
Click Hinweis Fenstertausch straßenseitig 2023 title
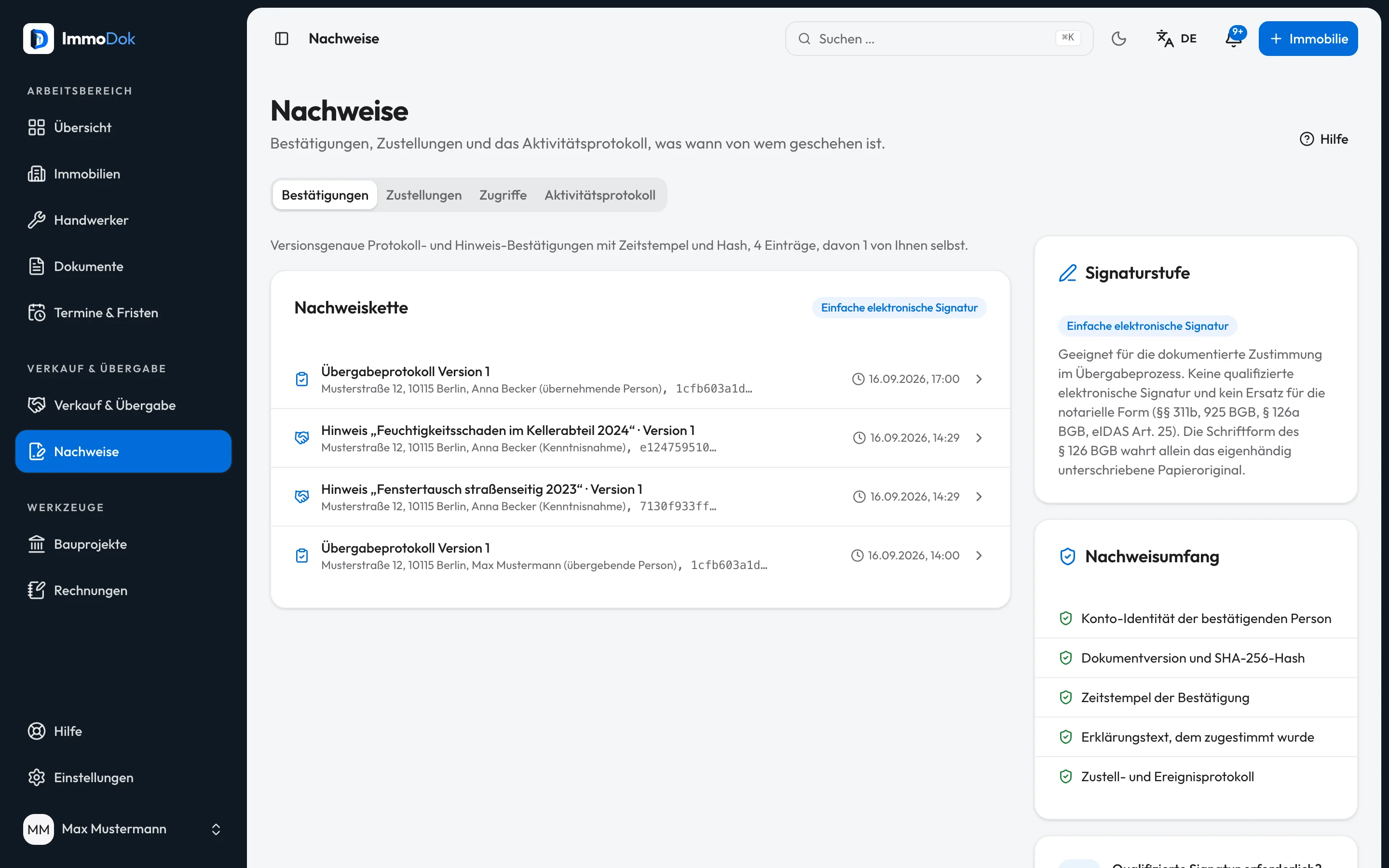point(481,489)
